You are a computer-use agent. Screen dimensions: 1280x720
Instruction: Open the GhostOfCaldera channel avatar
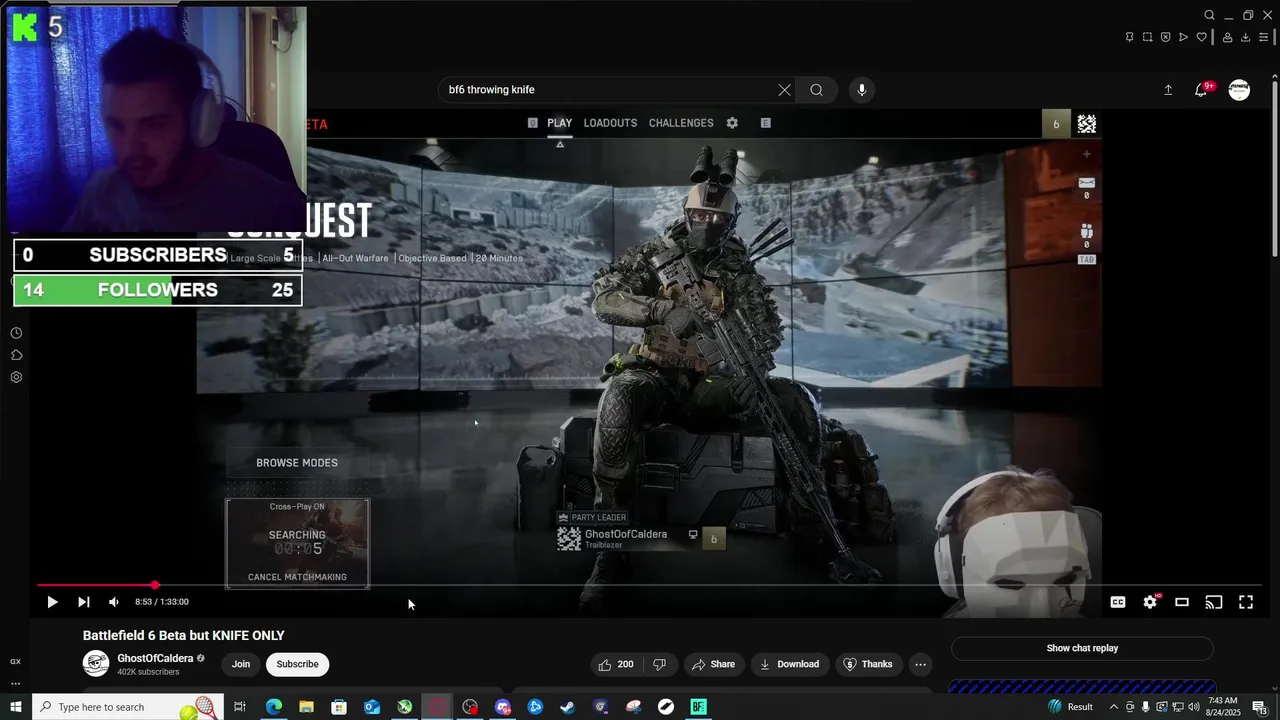(96, 664)
